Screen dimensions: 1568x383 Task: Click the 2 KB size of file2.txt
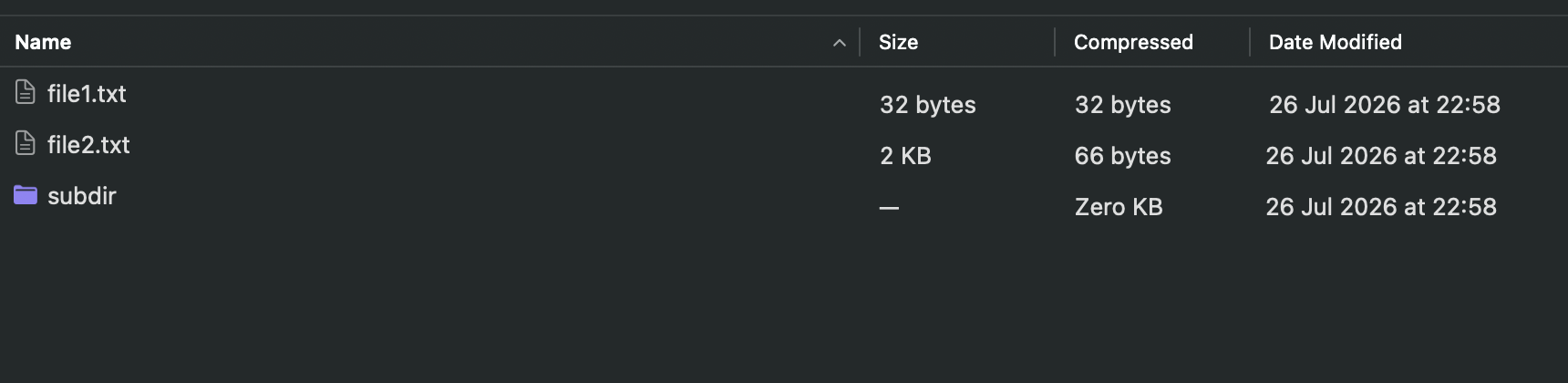pyautogui.click(x=905, y=156)
